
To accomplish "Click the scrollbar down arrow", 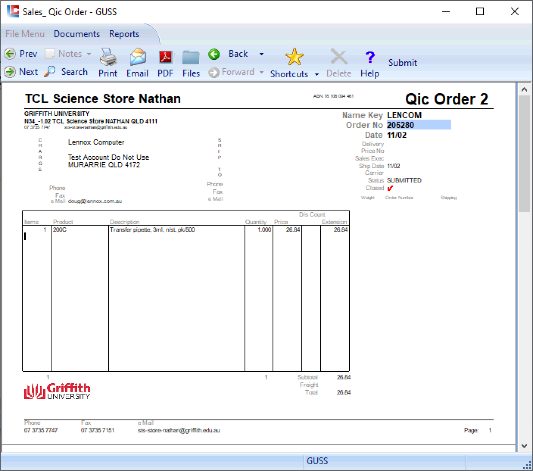I will click(524, 446).
